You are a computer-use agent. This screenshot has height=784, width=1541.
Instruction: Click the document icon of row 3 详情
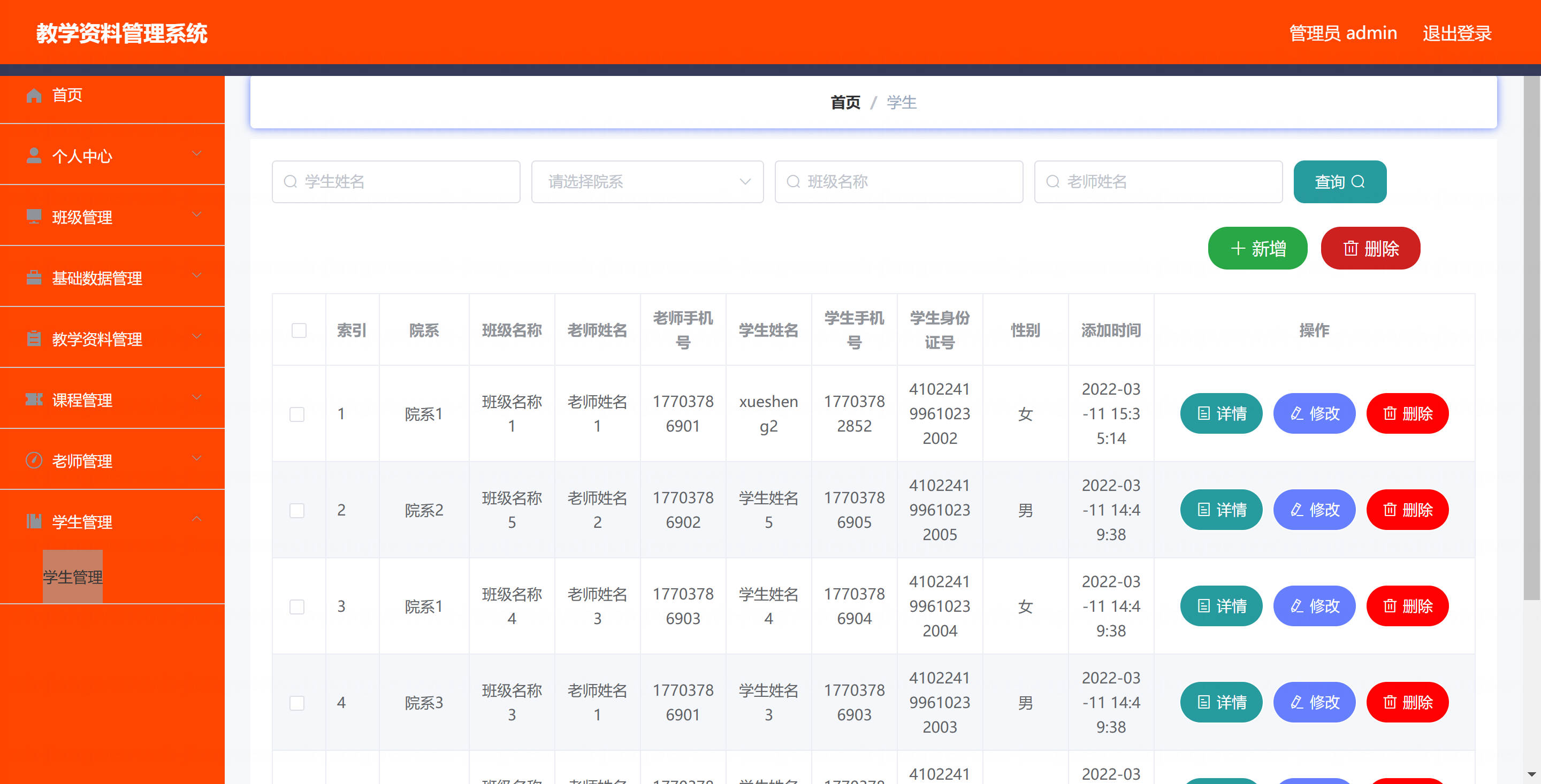1203,606
